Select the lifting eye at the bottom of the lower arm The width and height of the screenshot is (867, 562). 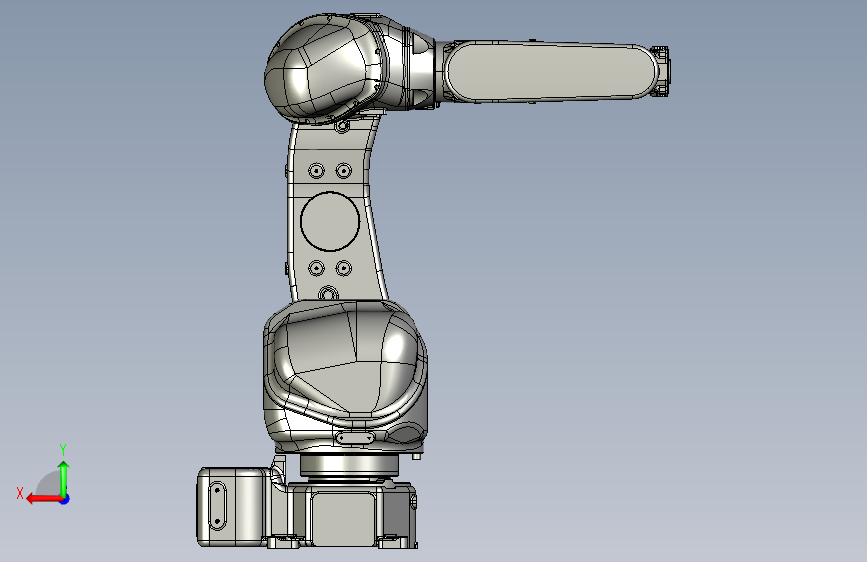[328, 293]
